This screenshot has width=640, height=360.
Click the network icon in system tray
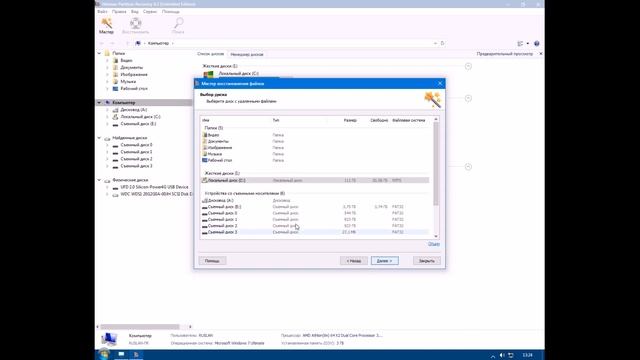pyautogui.click(x=511, y=356)
